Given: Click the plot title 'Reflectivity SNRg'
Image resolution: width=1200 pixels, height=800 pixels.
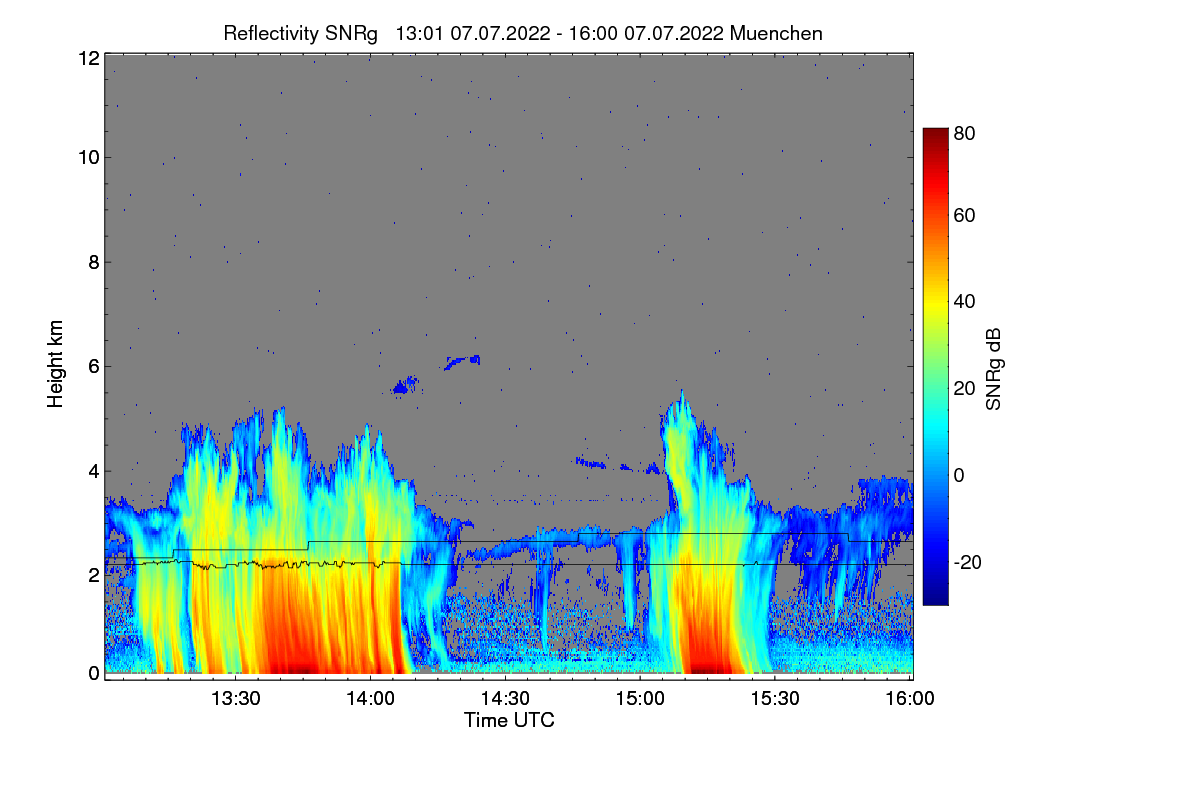Looking at the screenshot, I should 301,33.
